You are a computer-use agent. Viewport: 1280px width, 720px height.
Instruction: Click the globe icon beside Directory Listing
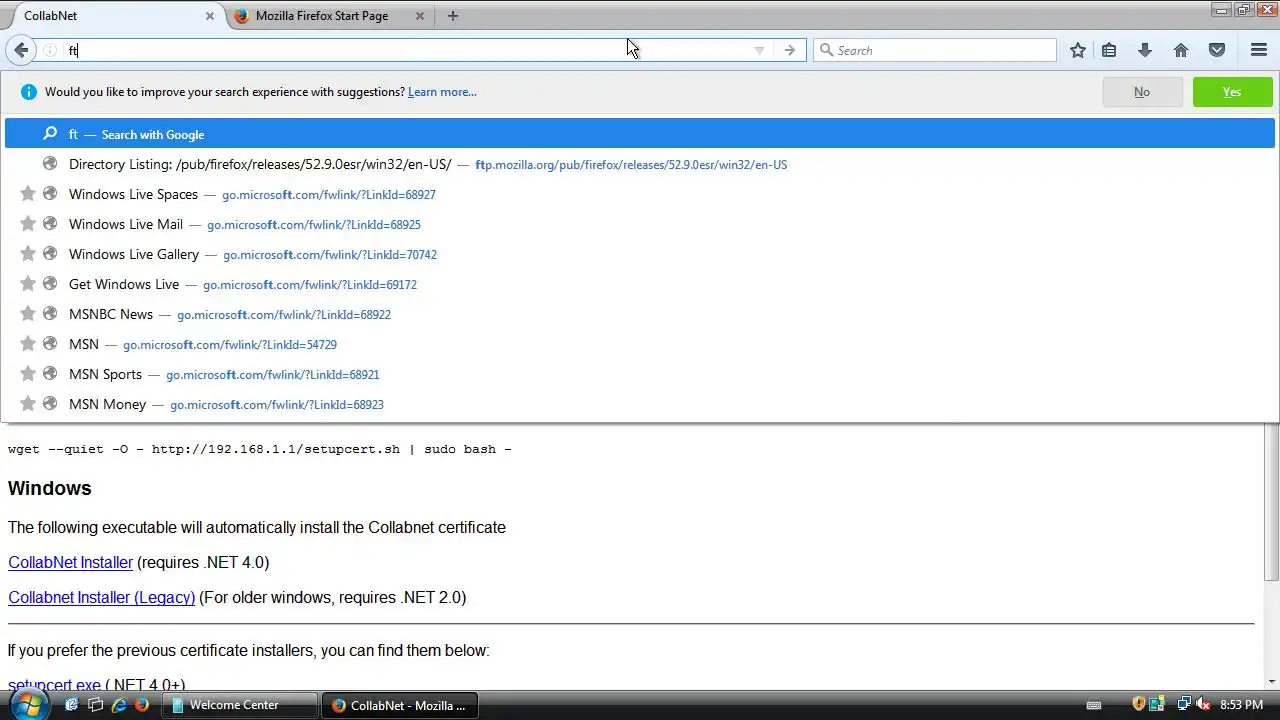tap(50, 164)
